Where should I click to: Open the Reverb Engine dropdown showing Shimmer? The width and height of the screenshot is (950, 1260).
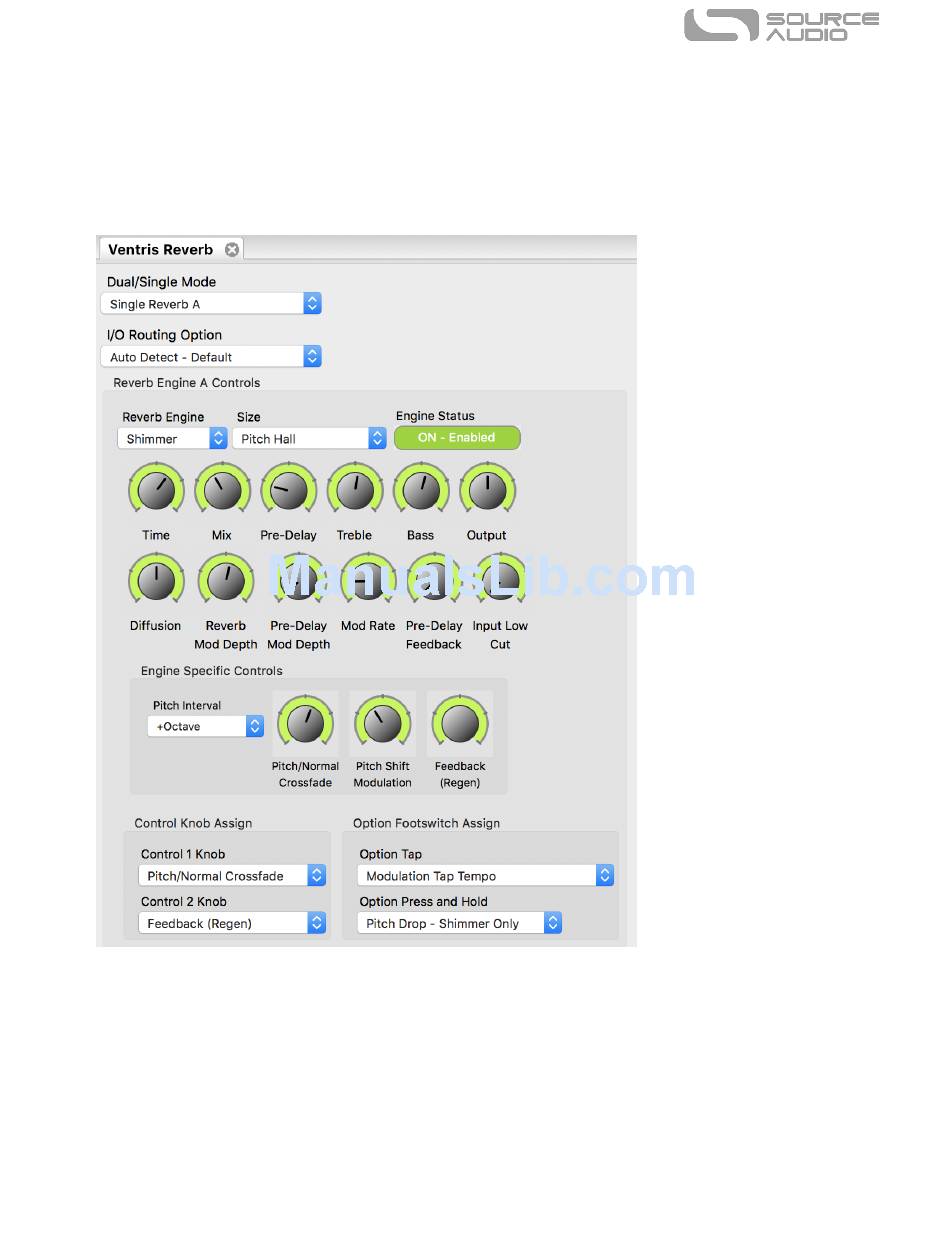pyautogui.click(x=172, y=439)
